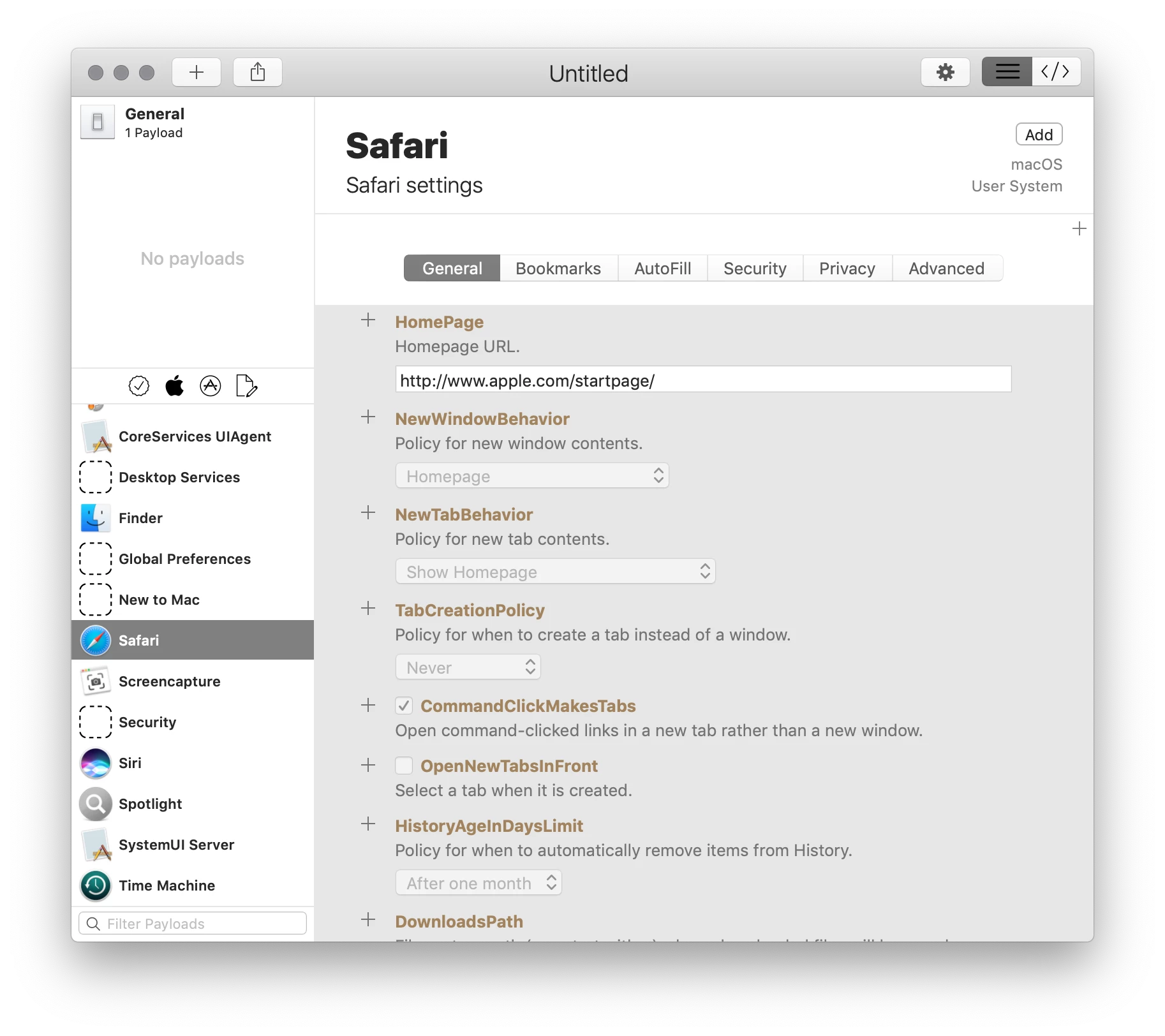Open the SystemUI Server payload

click(x=193, y=845)
